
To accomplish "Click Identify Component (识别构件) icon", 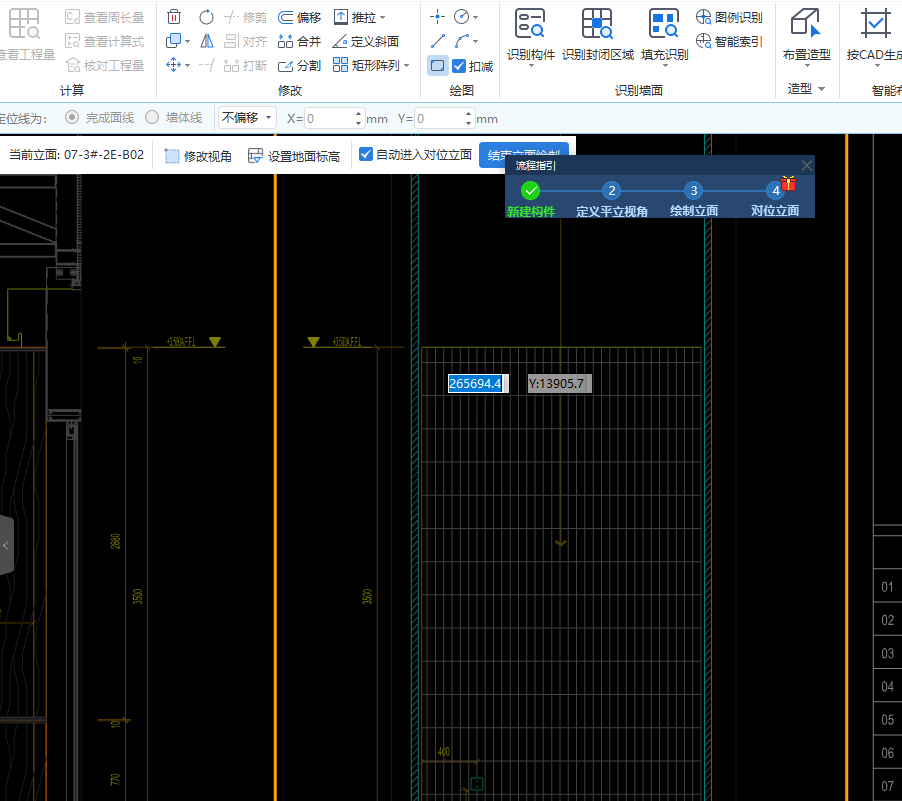I will 530,24.
